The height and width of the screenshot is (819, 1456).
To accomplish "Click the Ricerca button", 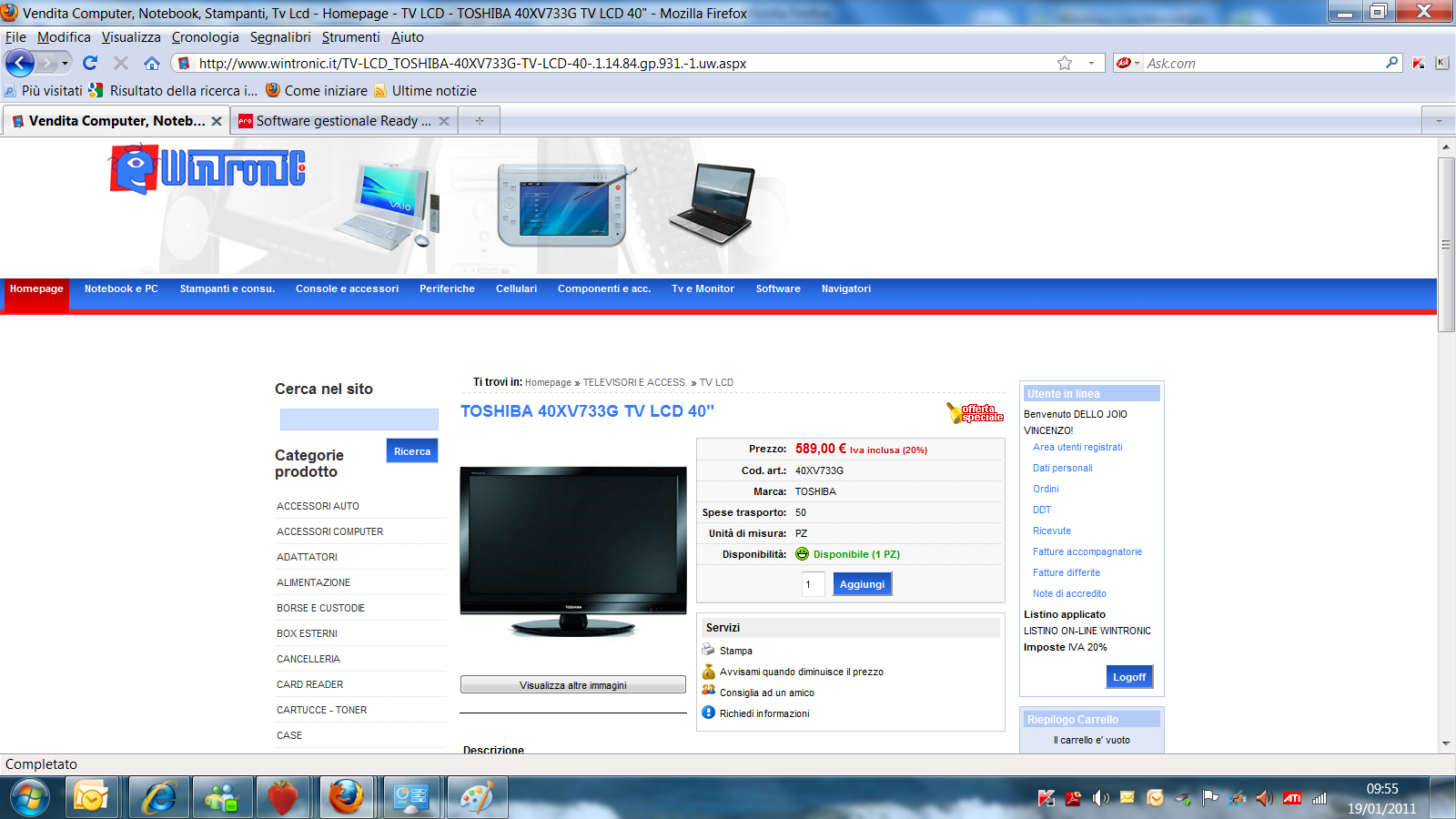I will tap(412, 451).
